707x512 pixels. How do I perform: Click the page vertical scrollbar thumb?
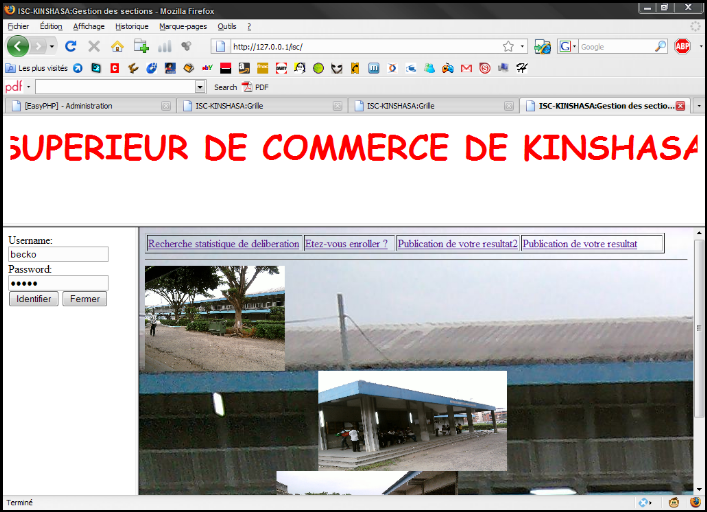pos(699,328)
